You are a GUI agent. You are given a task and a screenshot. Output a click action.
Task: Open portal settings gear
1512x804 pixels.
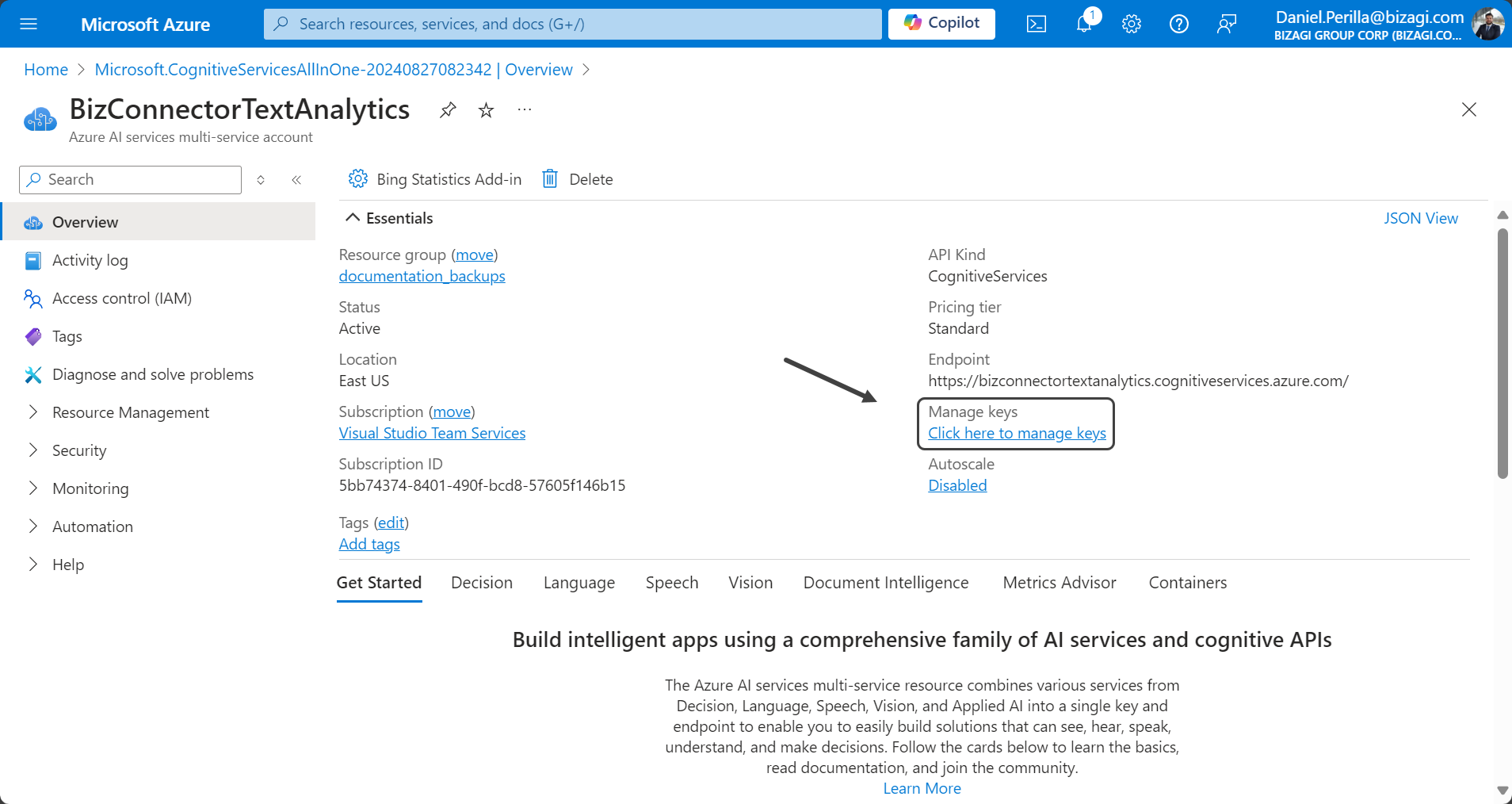click(x=1132, y=24)
